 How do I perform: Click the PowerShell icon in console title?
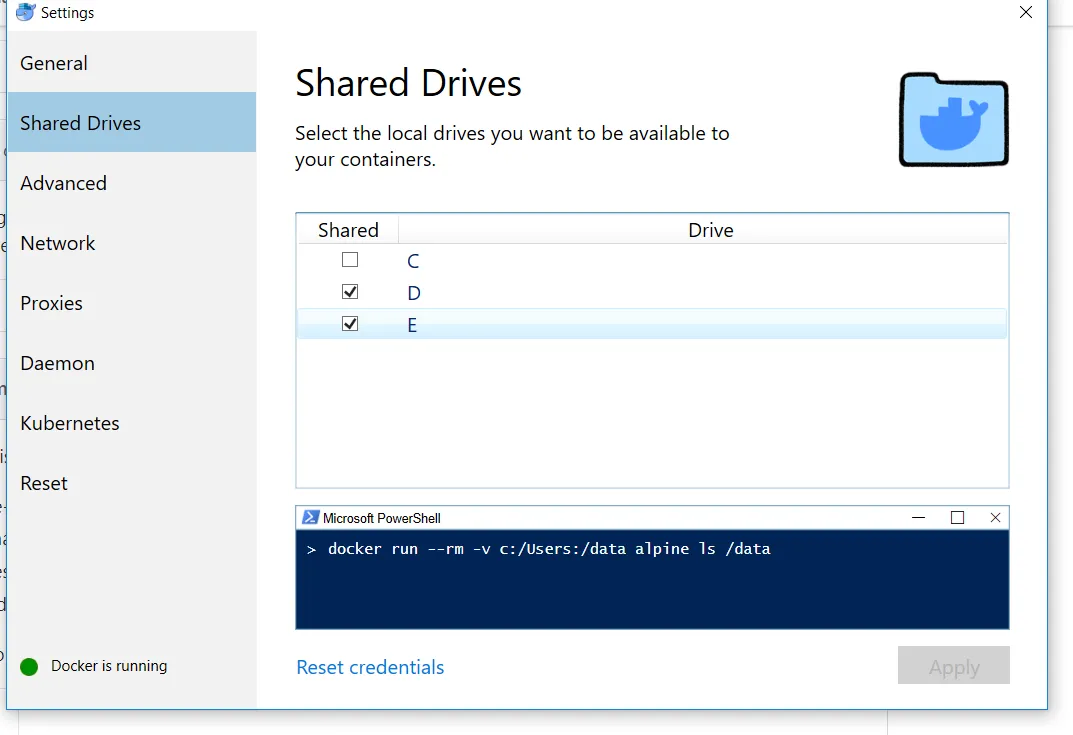pyautogui.click(x=310, y=518)
